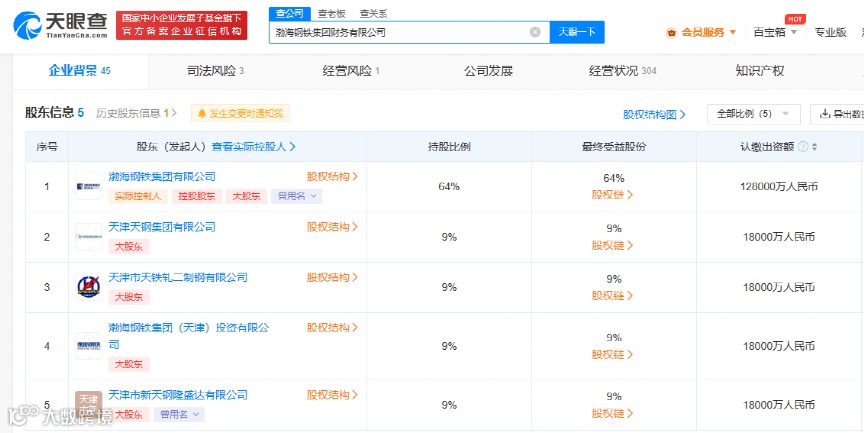Select the 查老板 search tab
This screenshot has height=433, width=864.
331,14
